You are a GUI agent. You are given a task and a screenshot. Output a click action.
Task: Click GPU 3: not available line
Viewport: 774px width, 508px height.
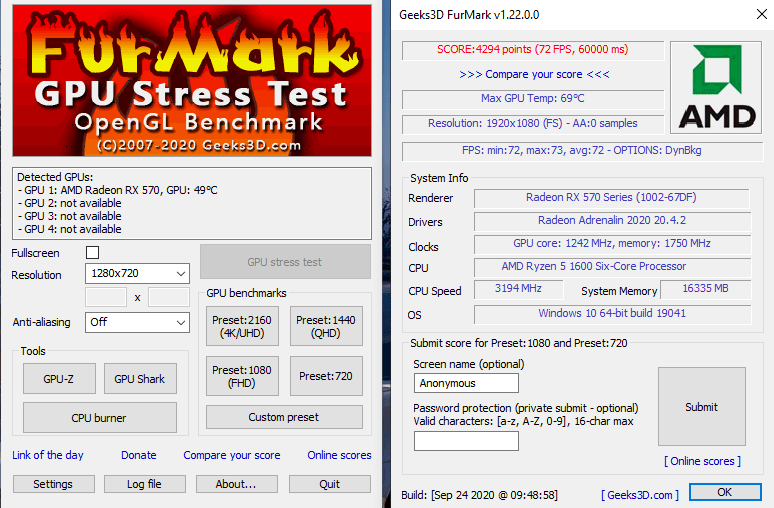pyautogui.click(x=70, y=216)
